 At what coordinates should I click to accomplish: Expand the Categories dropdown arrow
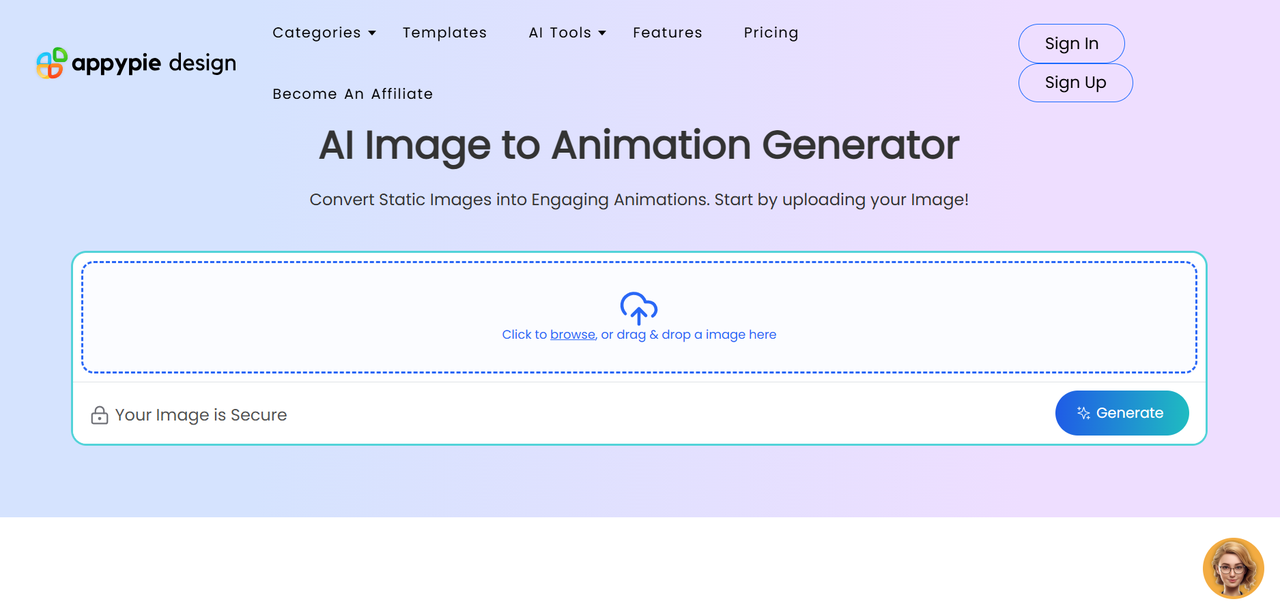[x=372, y=33]
